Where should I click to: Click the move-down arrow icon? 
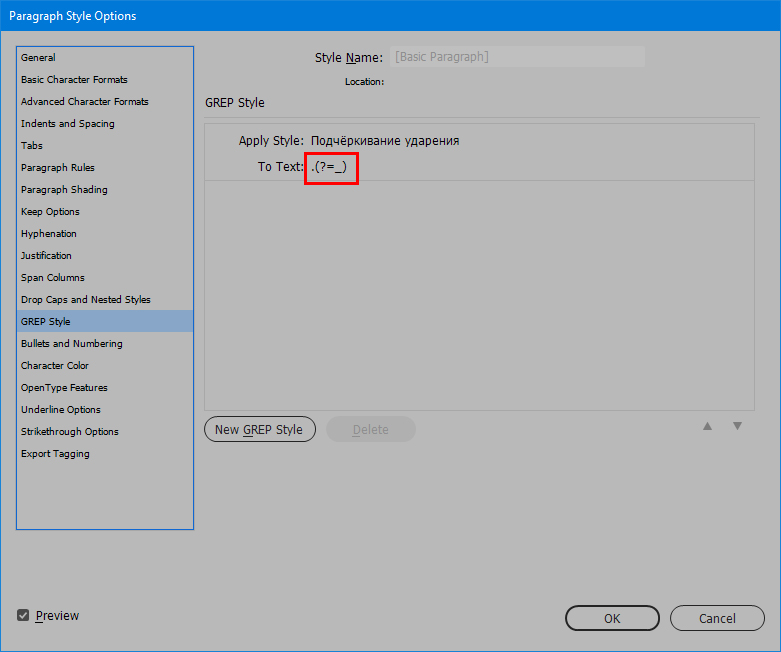737,426
